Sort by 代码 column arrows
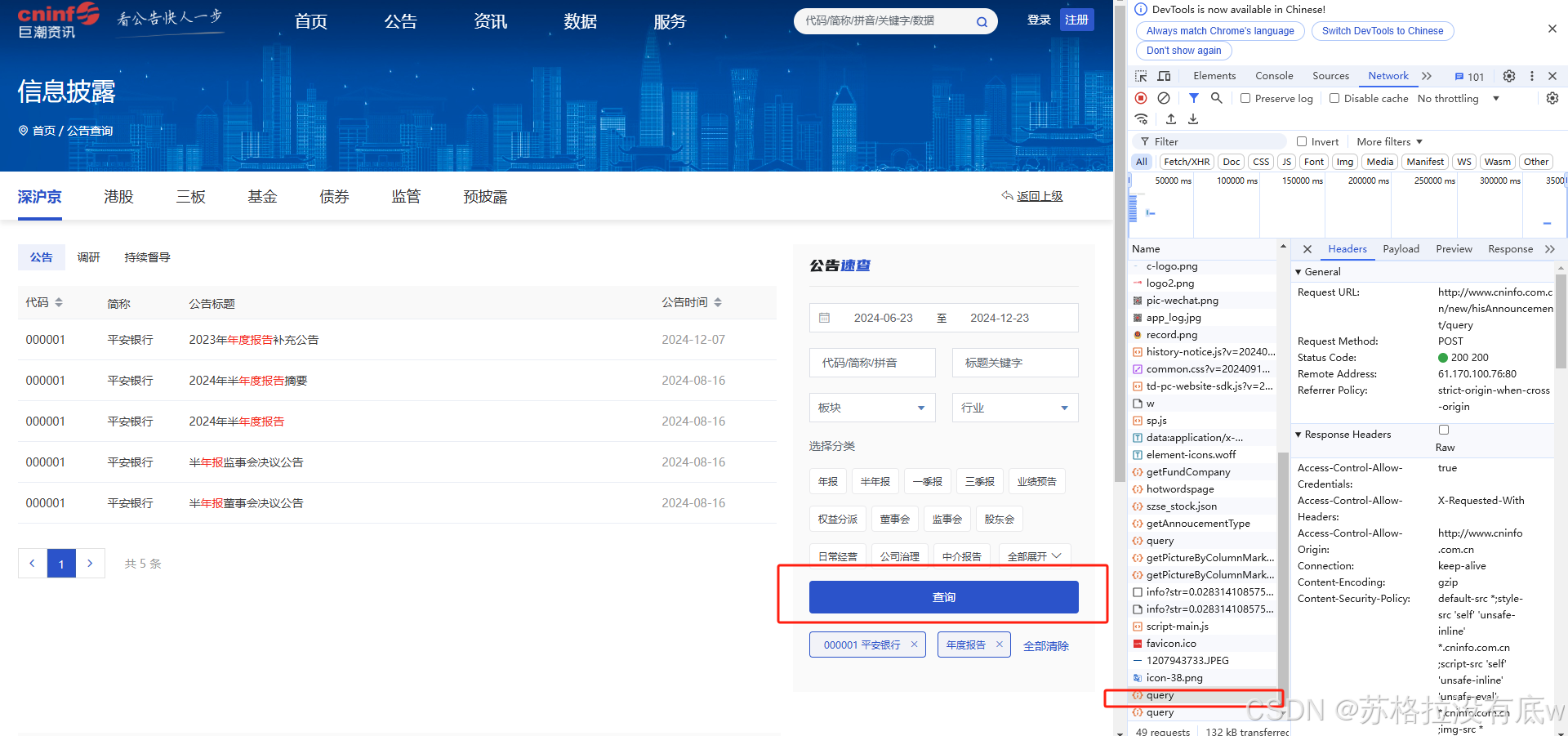The image size is (1568, 736). point(59,302)
